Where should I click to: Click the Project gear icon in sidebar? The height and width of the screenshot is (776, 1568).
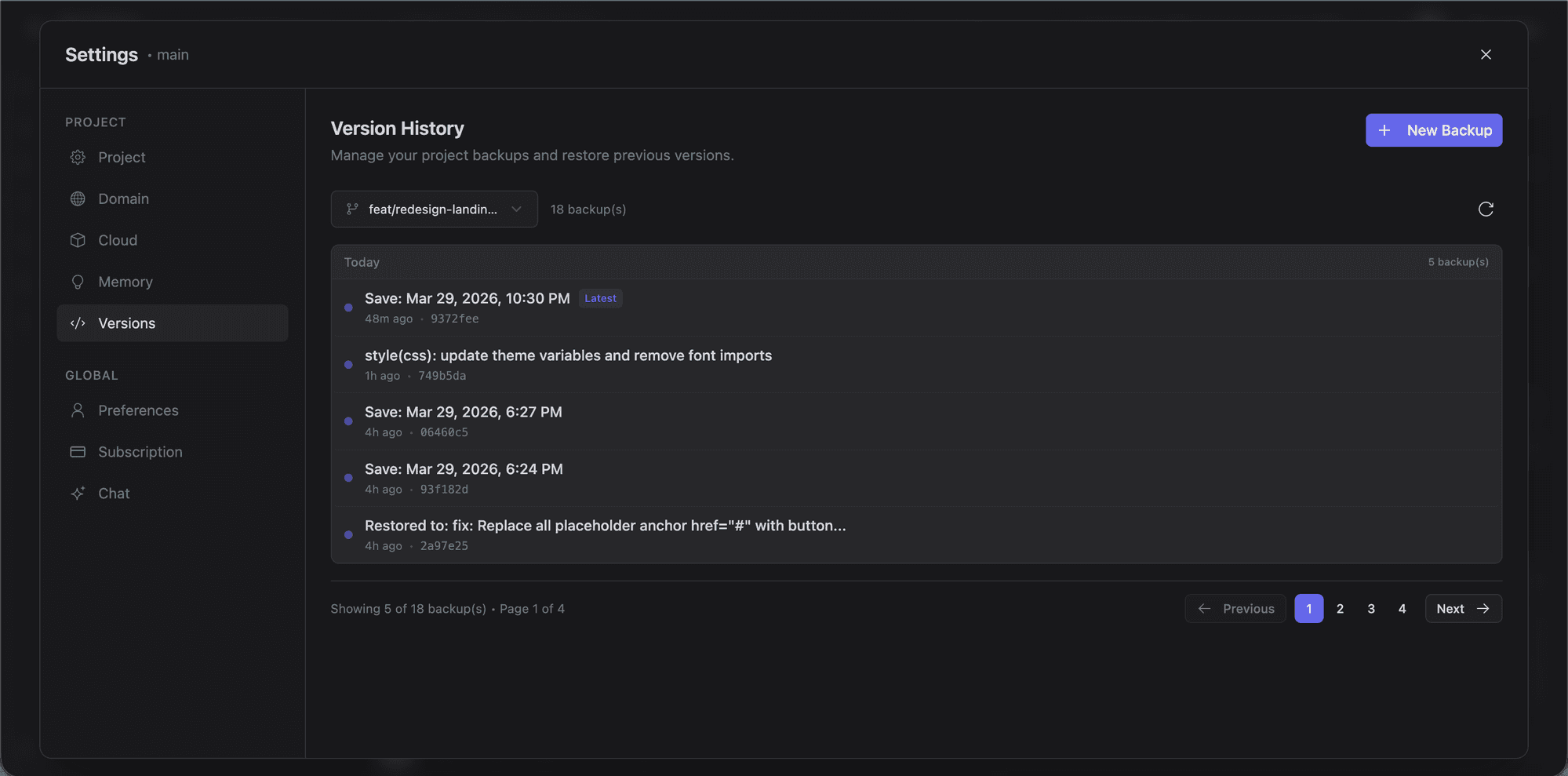[78, 157]
